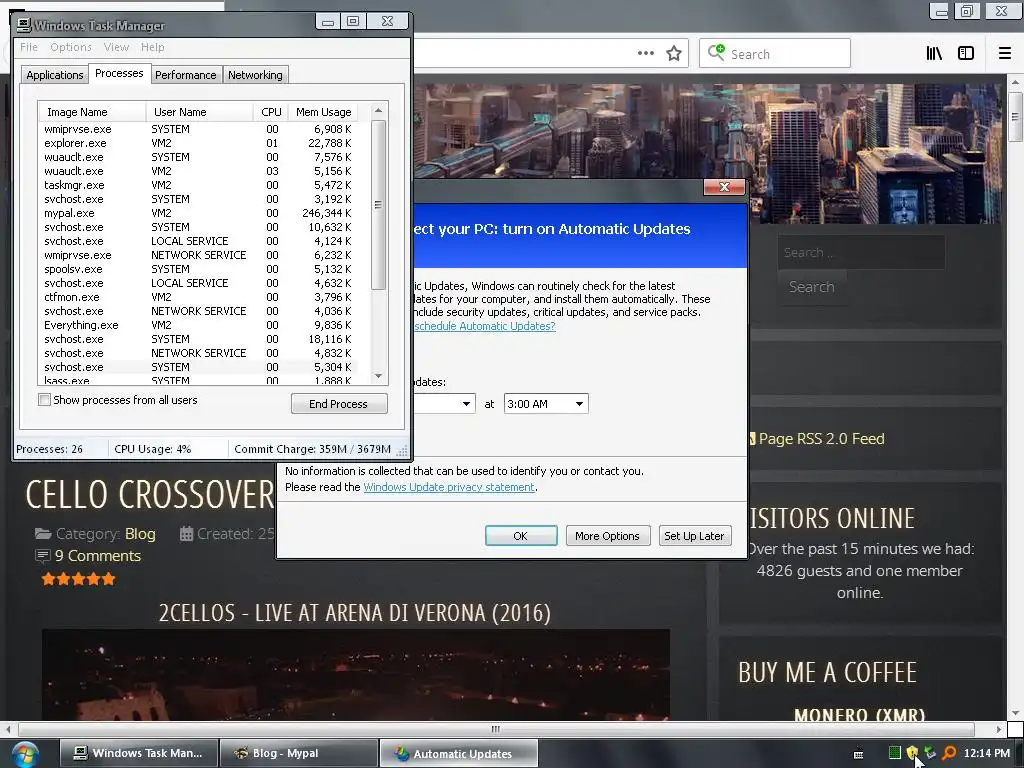Click OK in Automatic Updates dialog
The width and height of the screenshot is (1024, 768).
(x=520, y=536)
